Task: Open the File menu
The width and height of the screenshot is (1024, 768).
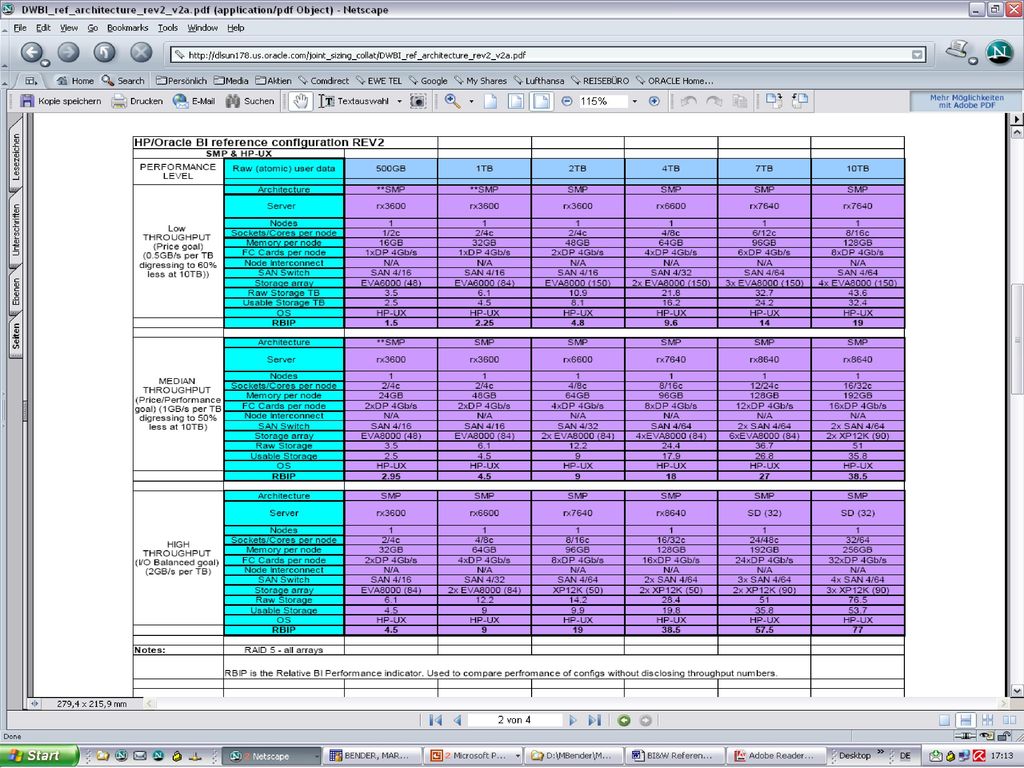Action: click(x=20, y=27)
